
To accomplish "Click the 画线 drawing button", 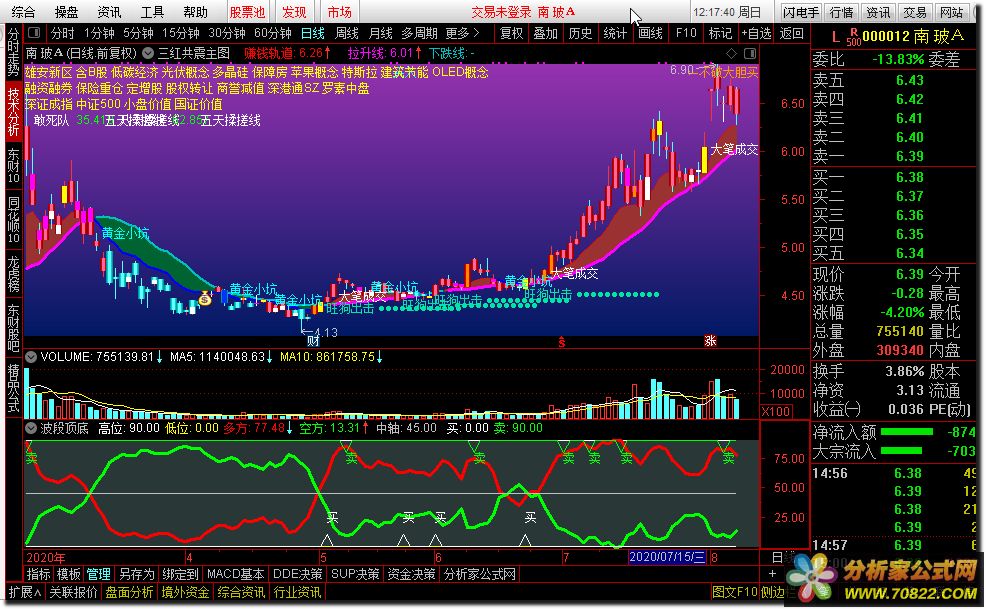I will [650, 33].
